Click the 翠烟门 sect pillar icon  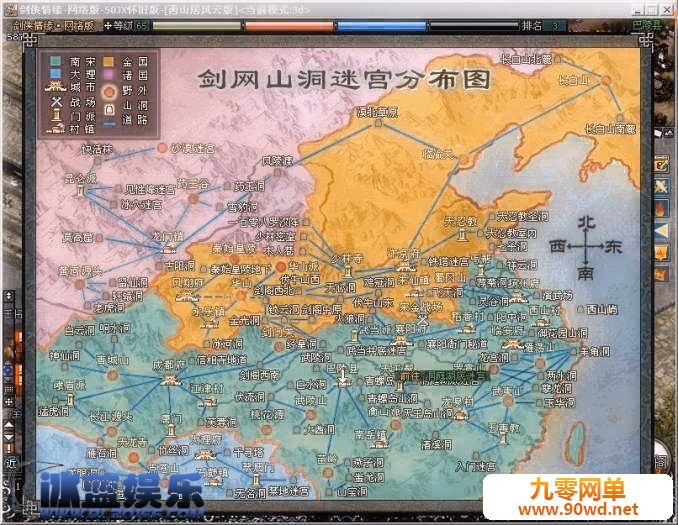(x=256, y=479)
